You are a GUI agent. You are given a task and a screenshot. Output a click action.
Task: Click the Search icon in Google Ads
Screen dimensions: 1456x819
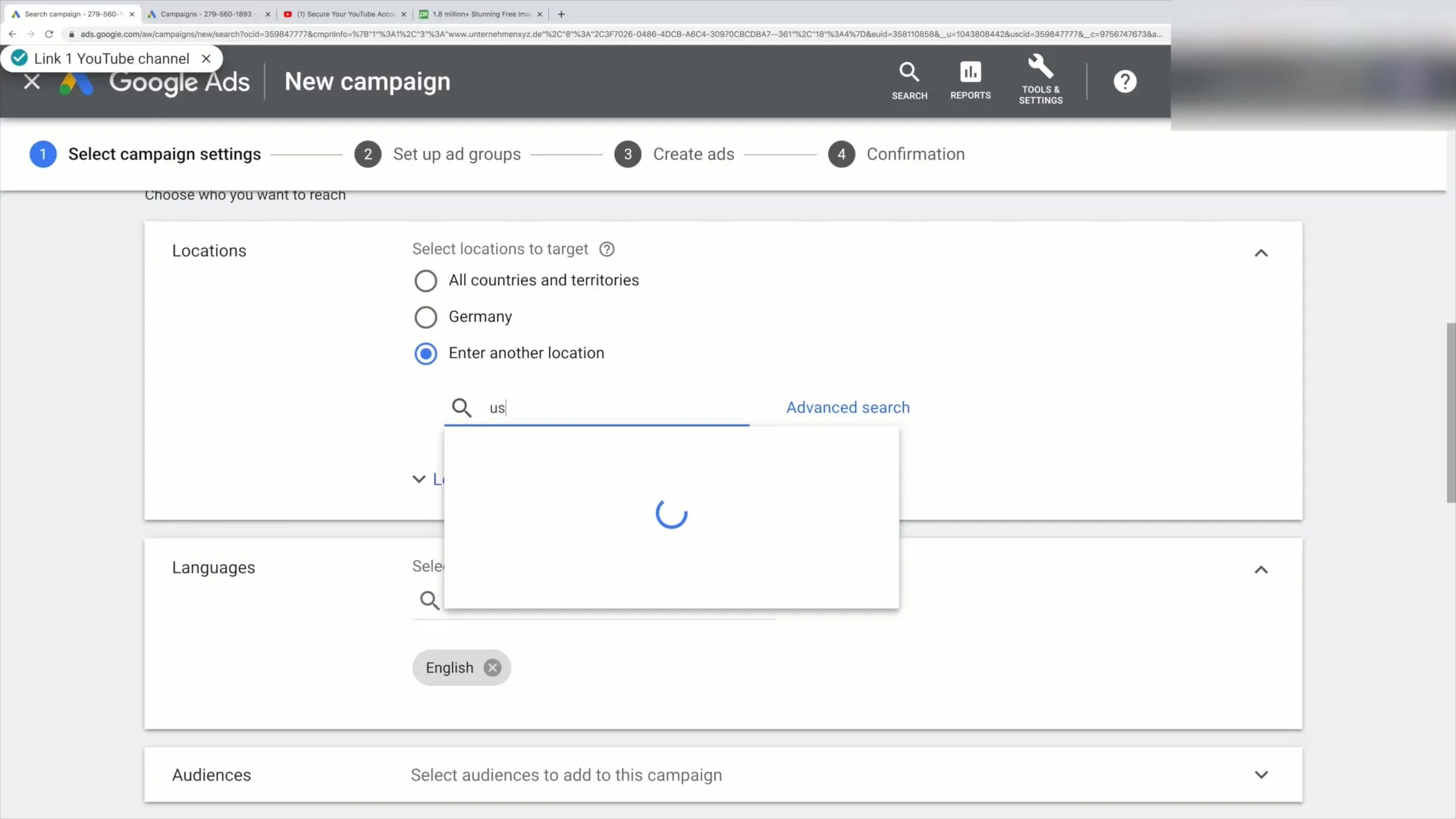coord(909,80)
